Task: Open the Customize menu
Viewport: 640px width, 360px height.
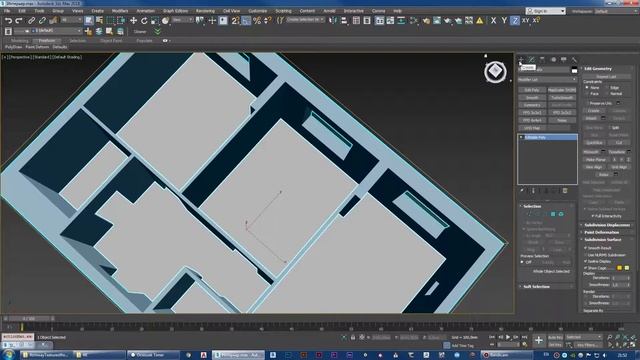Action: click(258, 11)
